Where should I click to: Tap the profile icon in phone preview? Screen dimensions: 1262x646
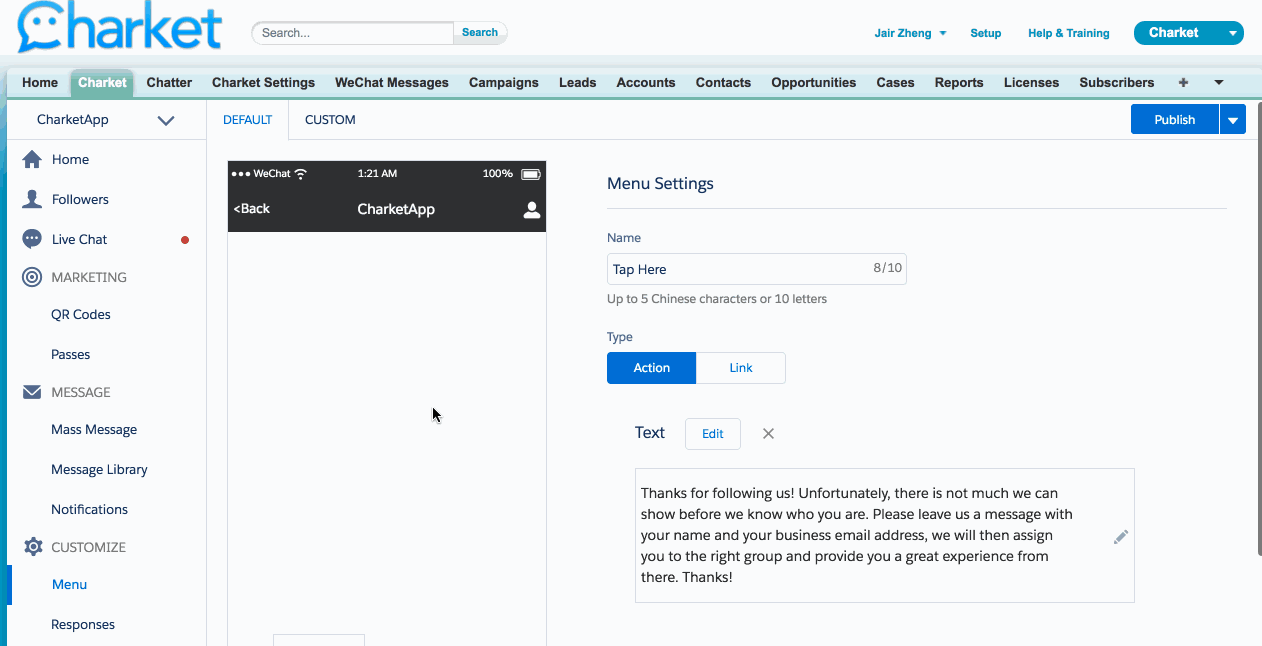531,210
